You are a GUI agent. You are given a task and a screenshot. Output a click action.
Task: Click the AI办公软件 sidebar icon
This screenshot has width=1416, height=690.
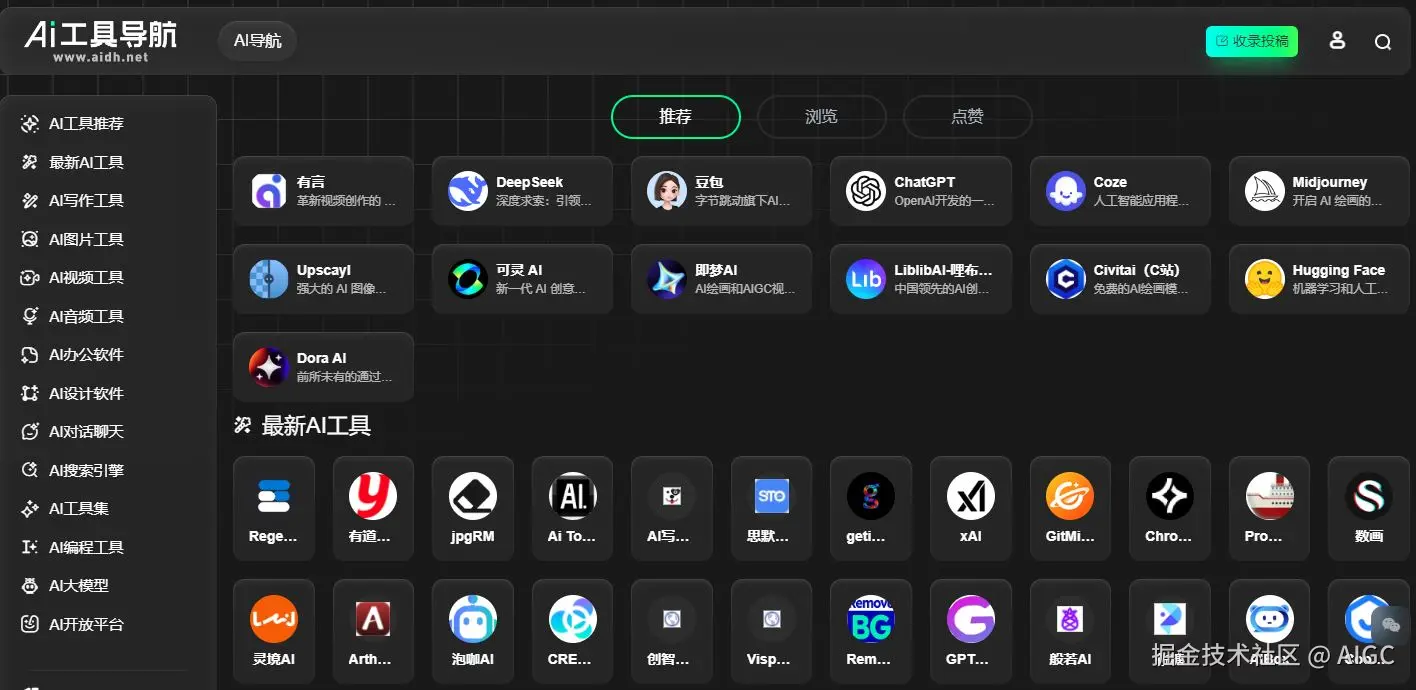coord(30,355)
